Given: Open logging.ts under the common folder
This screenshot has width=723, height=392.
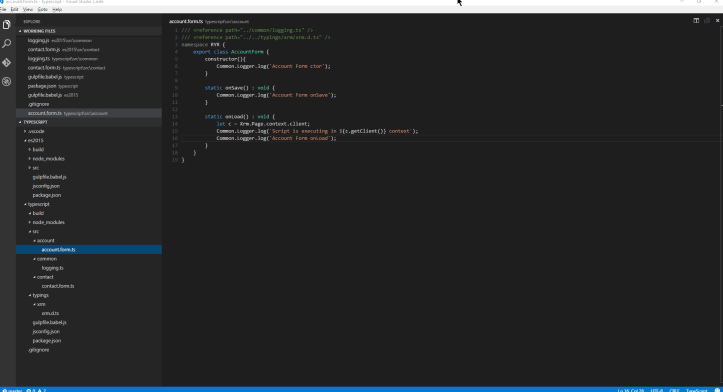Looking at the screenshot, I should point(89,268).
